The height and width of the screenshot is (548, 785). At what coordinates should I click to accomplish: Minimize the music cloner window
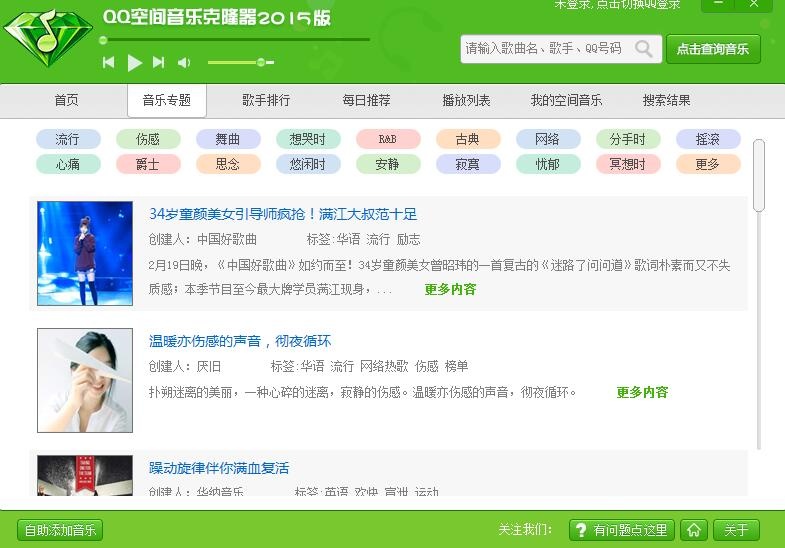pyautogui.click(x=718, y=5)
